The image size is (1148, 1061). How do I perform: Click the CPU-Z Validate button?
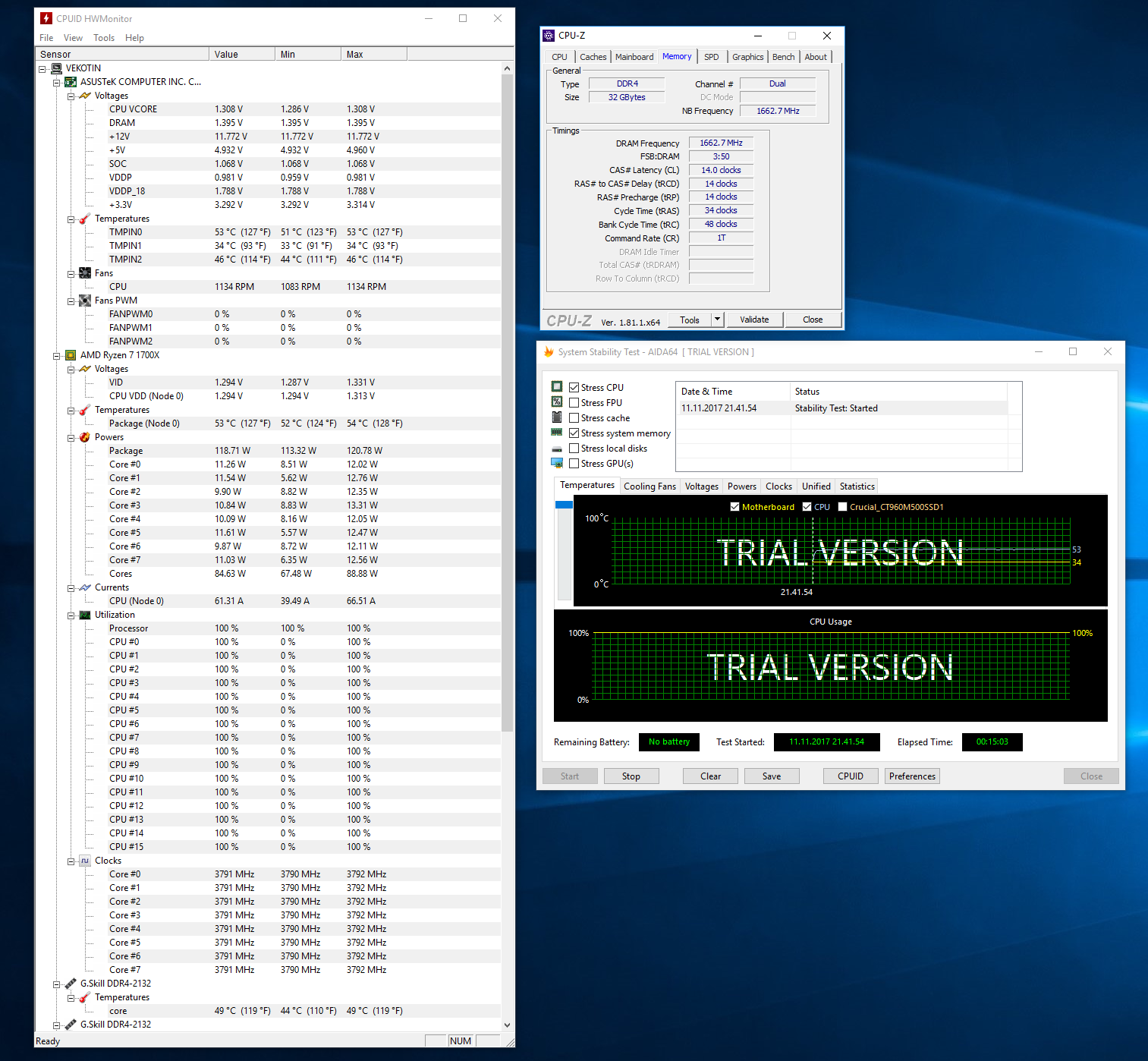point(754,320)
